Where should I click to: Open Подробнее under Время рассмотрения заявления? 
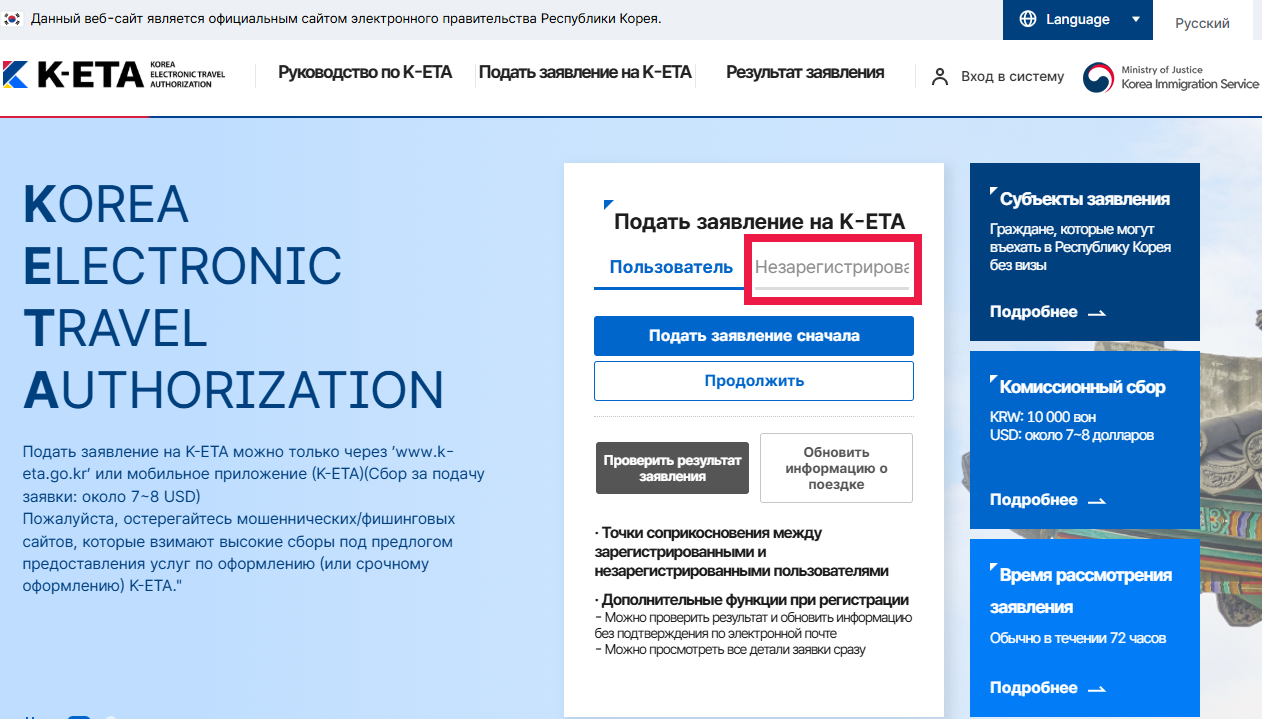(1033, 688)
